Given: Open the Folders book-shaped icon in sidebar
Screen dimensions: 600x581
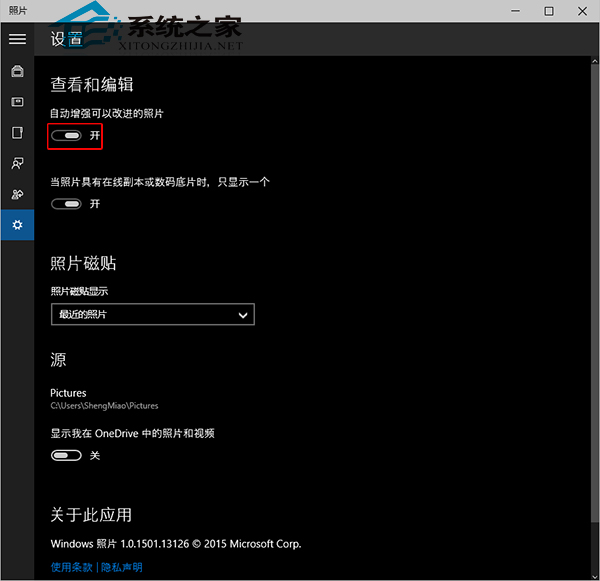Looking at the screenshot, I should (x=17, y=133).
